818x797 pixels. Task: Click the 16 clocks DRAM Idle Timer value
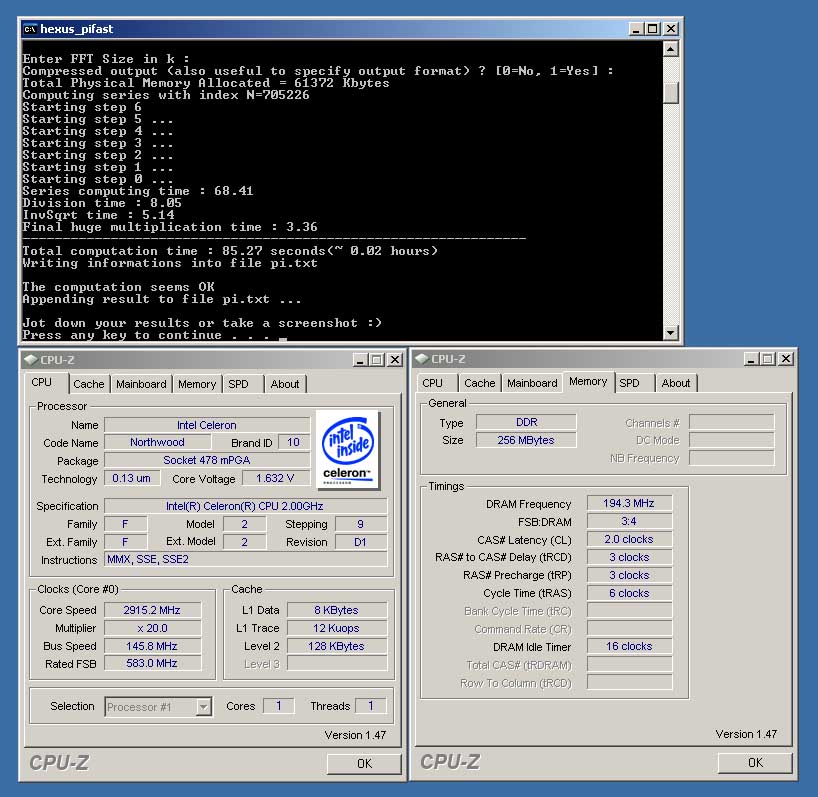click(x=630, y=646)
